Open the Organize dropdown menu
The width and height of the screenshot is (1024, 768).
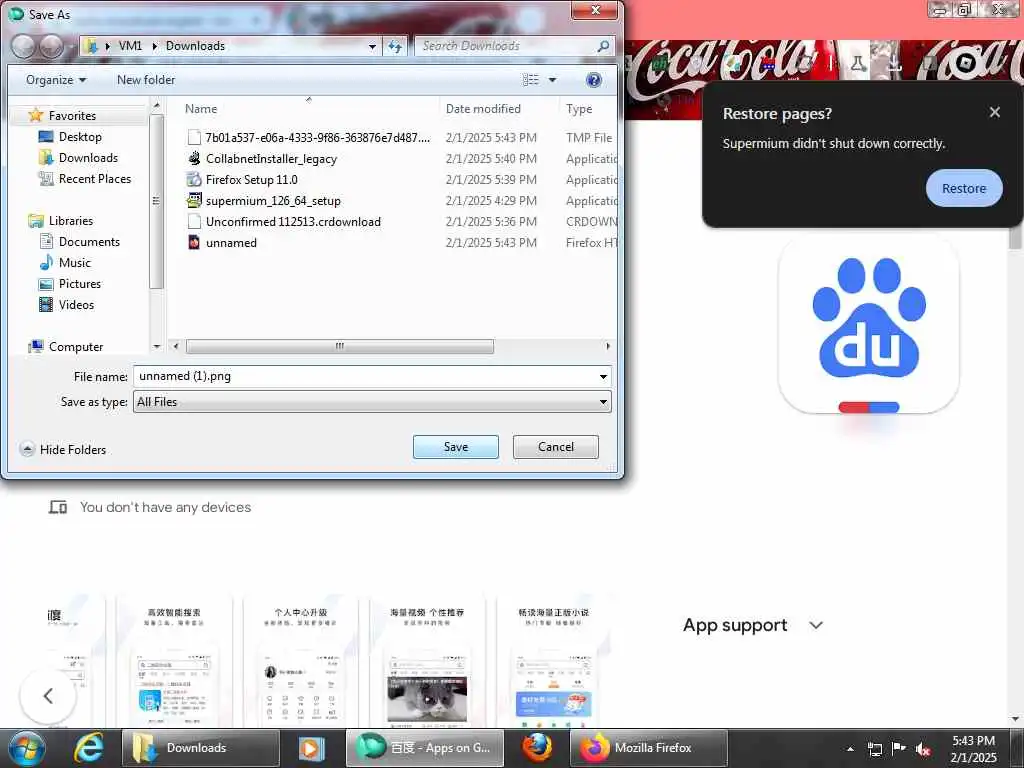pos(56,80)
